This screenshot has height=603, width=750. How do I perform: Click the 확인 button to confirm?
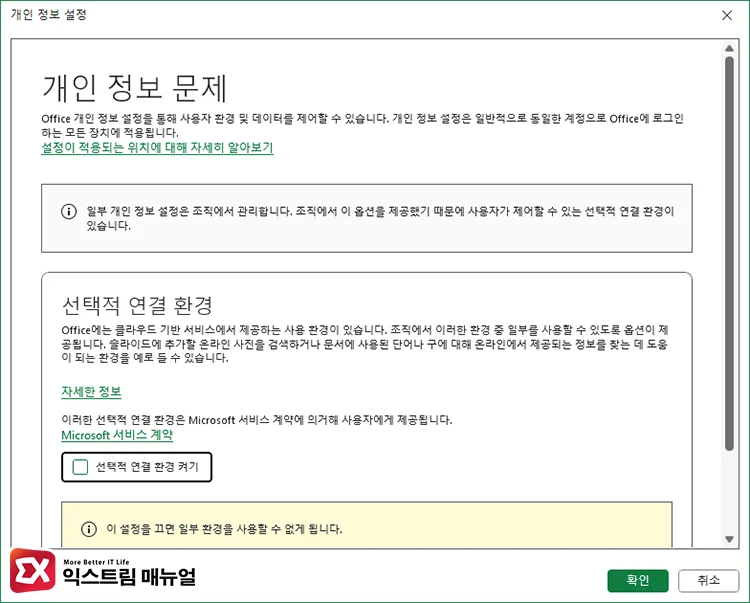(x=637, y=580)
